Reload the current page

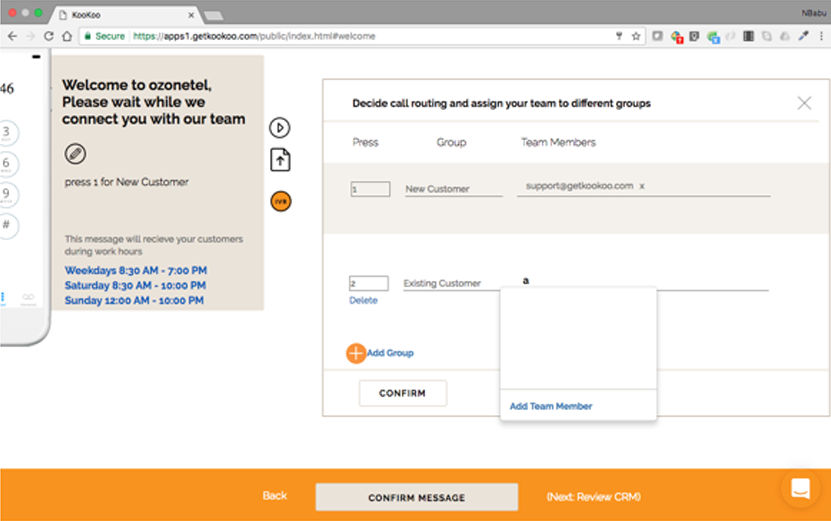tap(49, 36)
